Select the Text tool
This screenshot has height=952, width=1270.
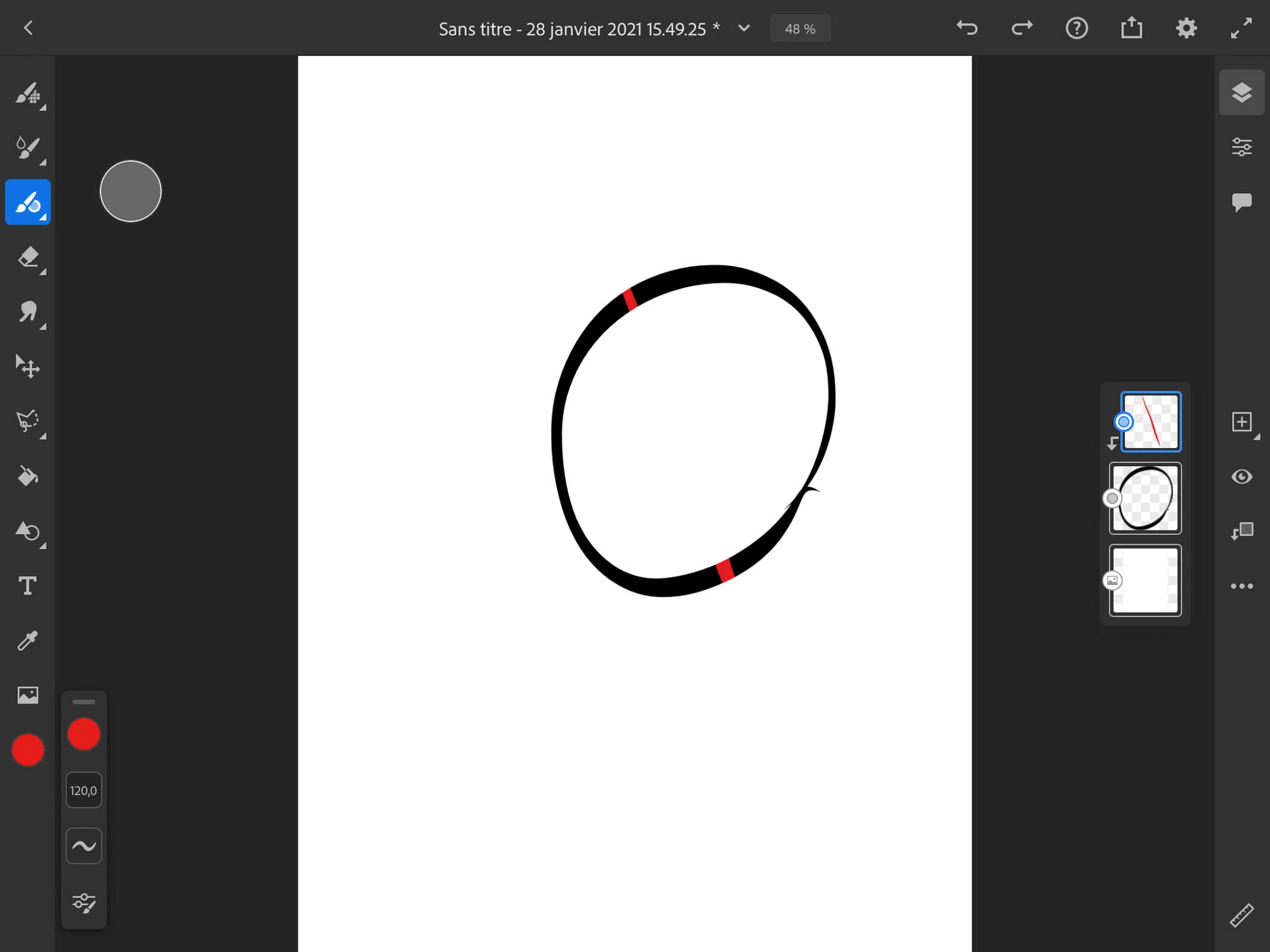tap(27, 586)
